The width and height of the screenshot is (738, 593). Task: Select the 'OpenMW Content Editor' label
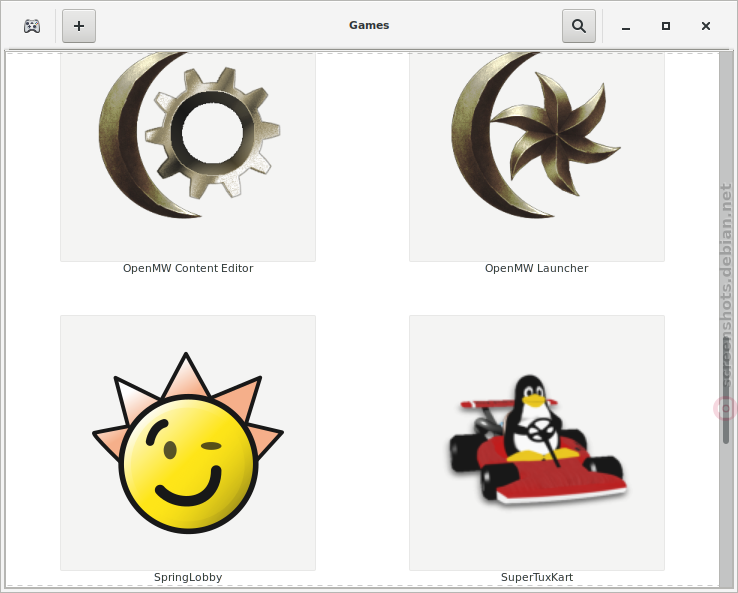[188, 268]
